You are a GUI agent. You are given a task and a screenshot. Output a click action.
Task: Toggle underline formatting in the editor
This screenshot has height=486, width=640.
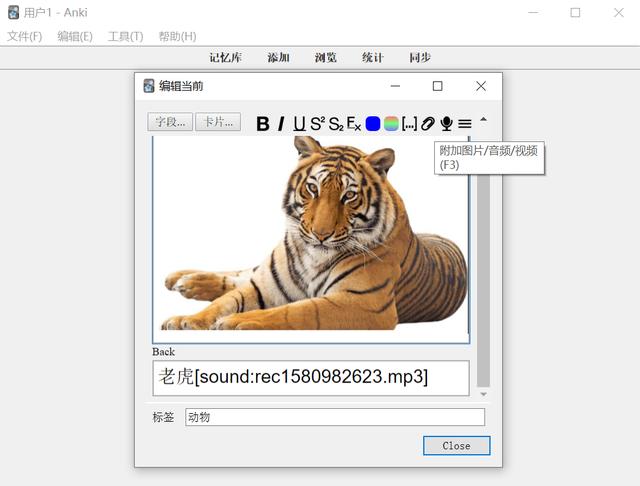tap(299, 124)
